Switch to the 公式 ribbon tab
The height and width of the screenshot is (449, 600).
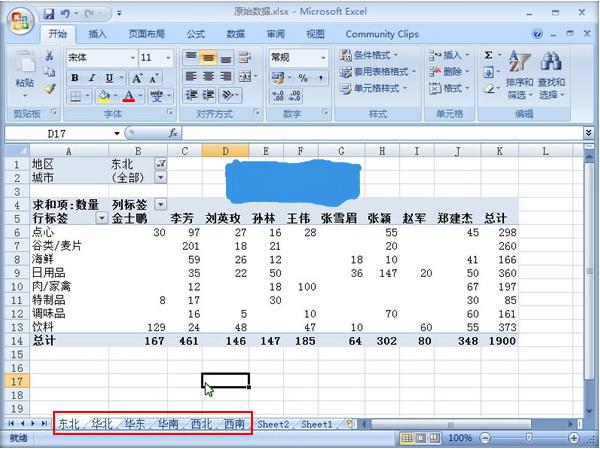[196, 34]
